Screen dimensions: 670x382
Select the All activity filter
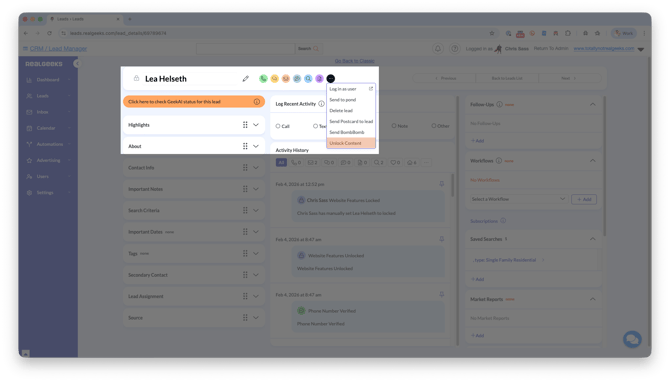281,162
